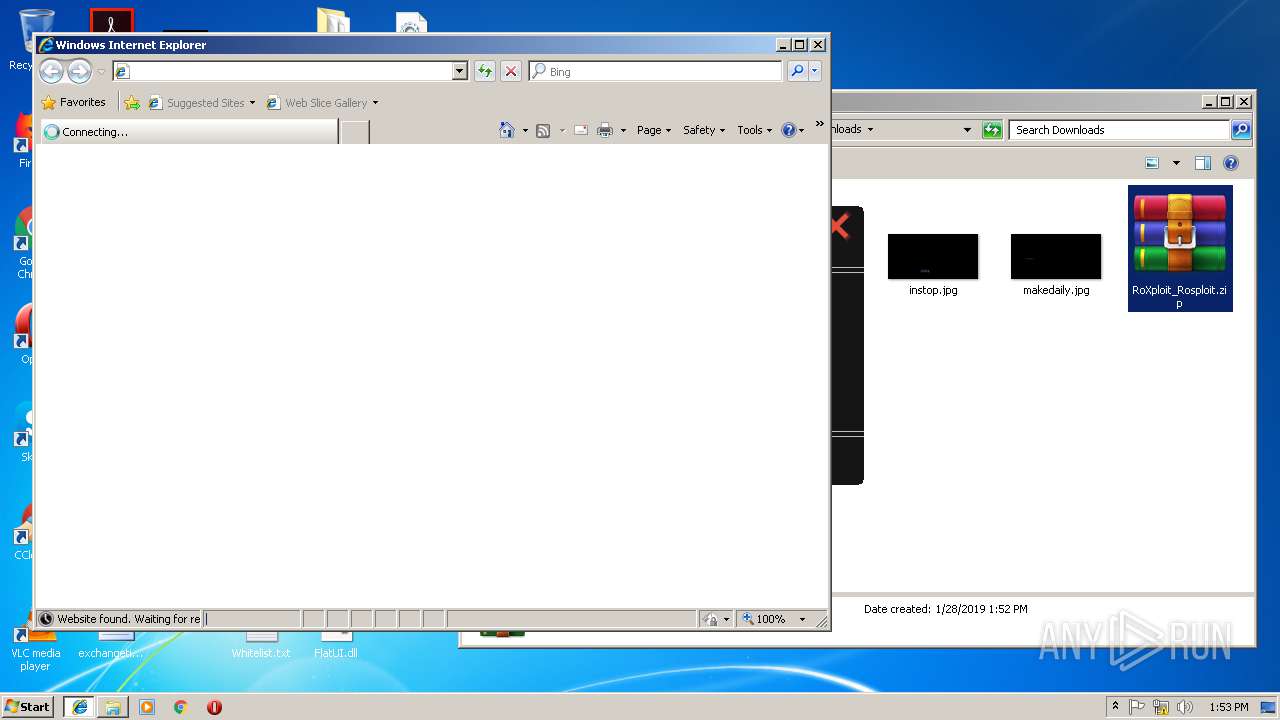This screenshot has height=720, width=1280.
Task: Open search provider options dropdown
Action: [x=815, y=71]
